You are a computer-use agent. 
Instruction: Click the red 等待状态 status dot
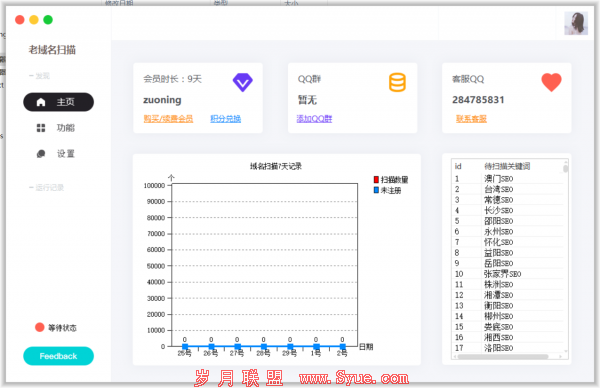[40, 327]
